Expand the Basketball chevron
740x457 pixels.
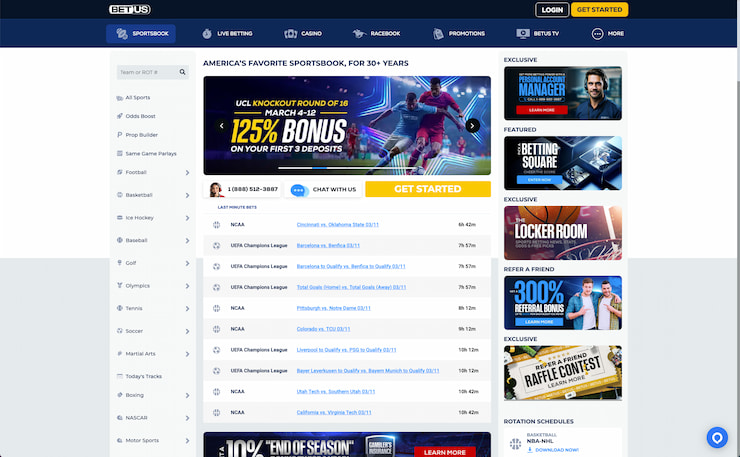(187, 195)
